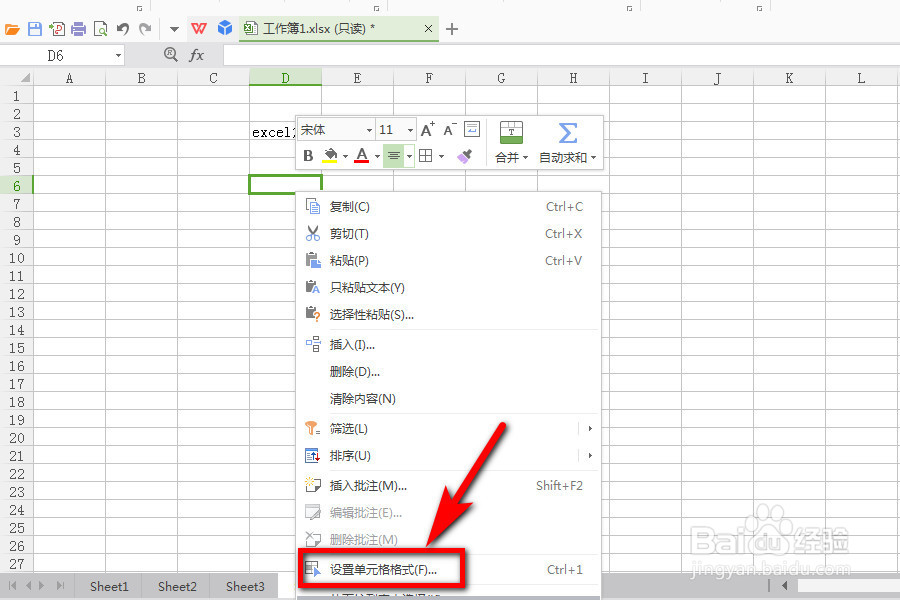Screen dimensions: 900x600
Task: Click the Undo icon
Action: point(122,27)
